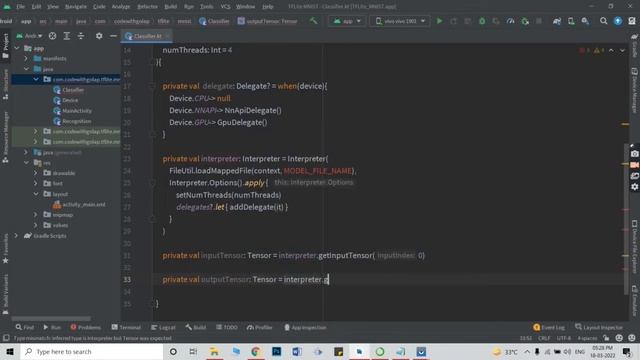Screen dimensions: 640x360
Task: Click the Project panel horizontal scrollbar
Action: click(51, 318)
